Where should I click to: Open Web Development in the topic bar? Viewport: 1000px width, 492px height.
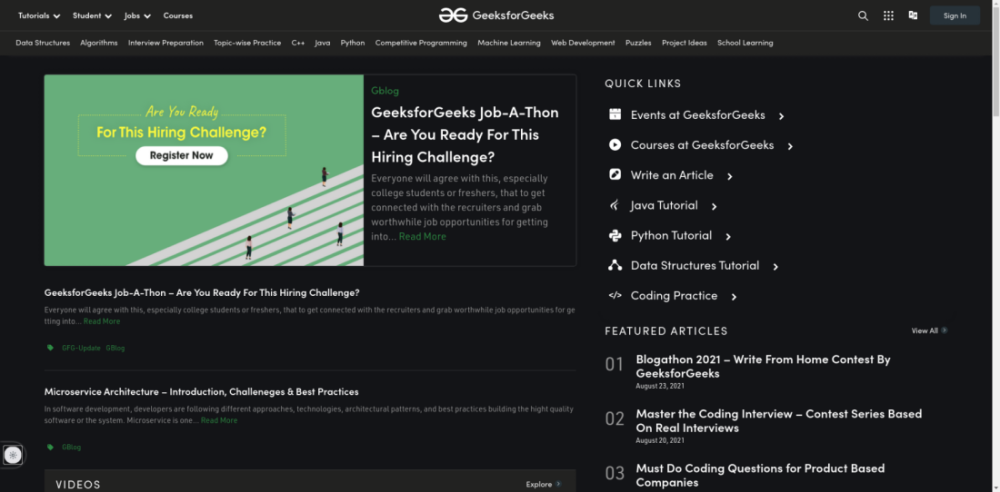583,43
